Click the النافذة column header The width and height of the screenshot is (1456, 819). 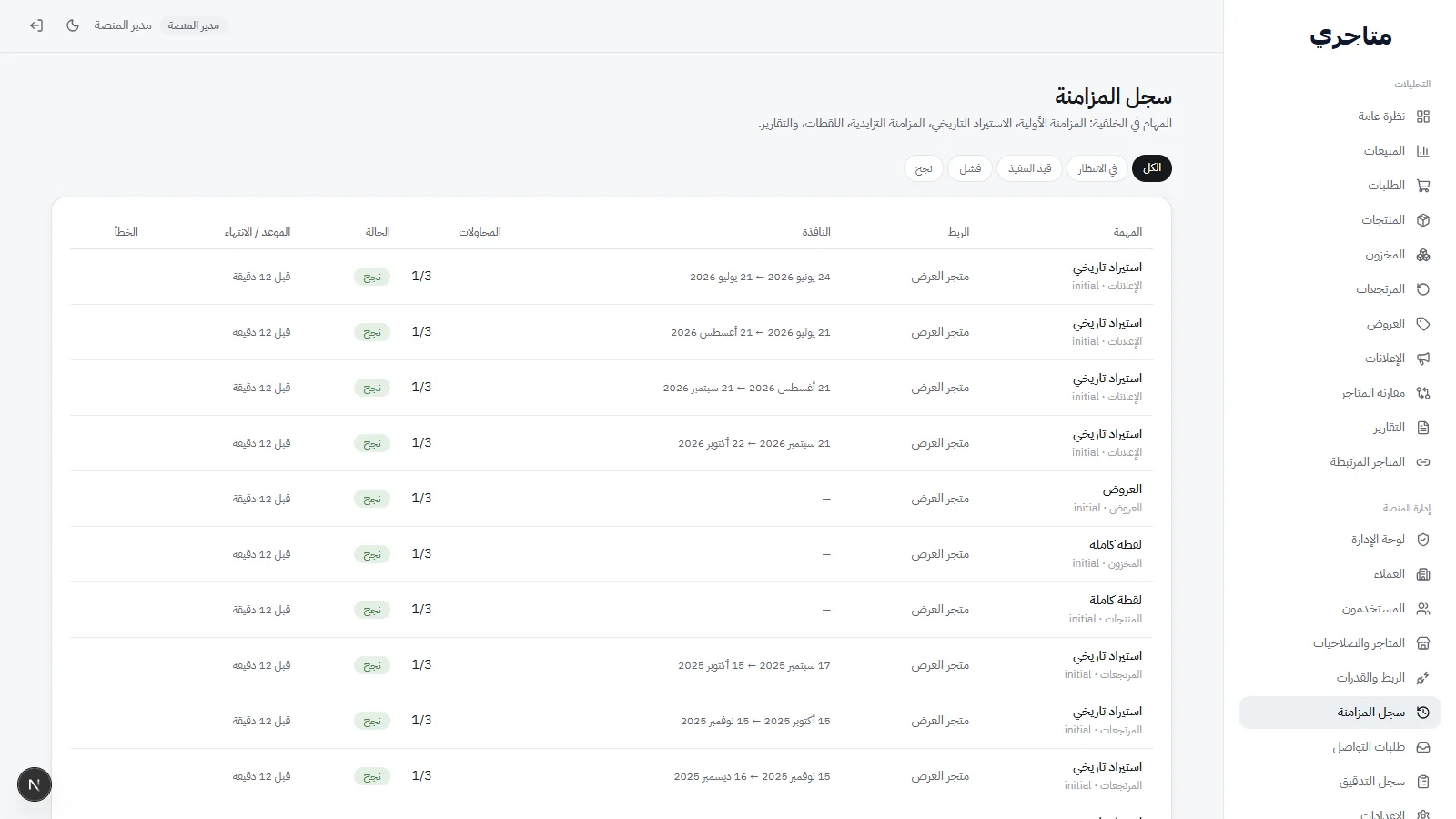coord(816,232)
